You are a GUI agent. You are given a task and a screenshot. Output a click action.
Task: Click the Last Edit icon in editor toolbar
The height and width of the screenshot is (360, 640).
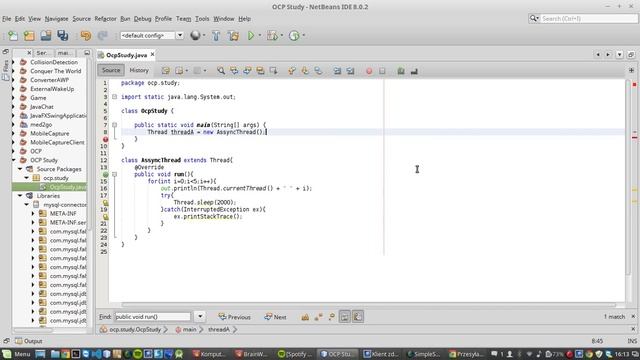tap(165, 71)
